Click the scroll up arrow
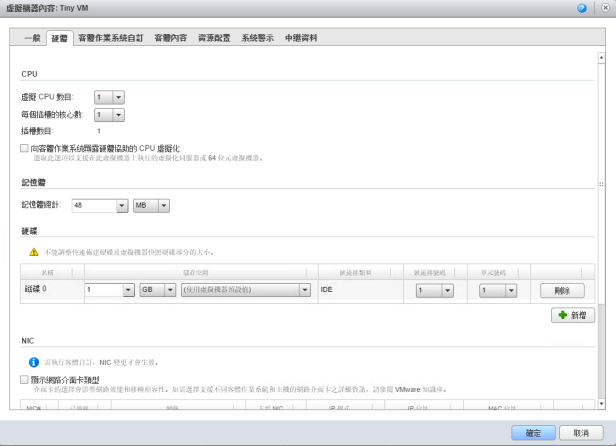 click(x=601, y=58)
